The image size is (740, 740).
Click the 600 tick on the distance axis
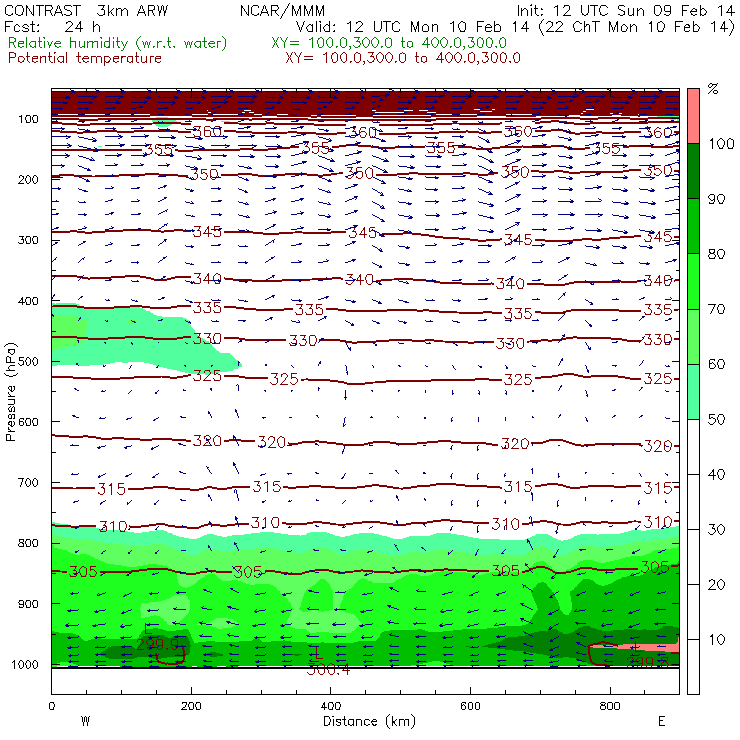point(470,706)
